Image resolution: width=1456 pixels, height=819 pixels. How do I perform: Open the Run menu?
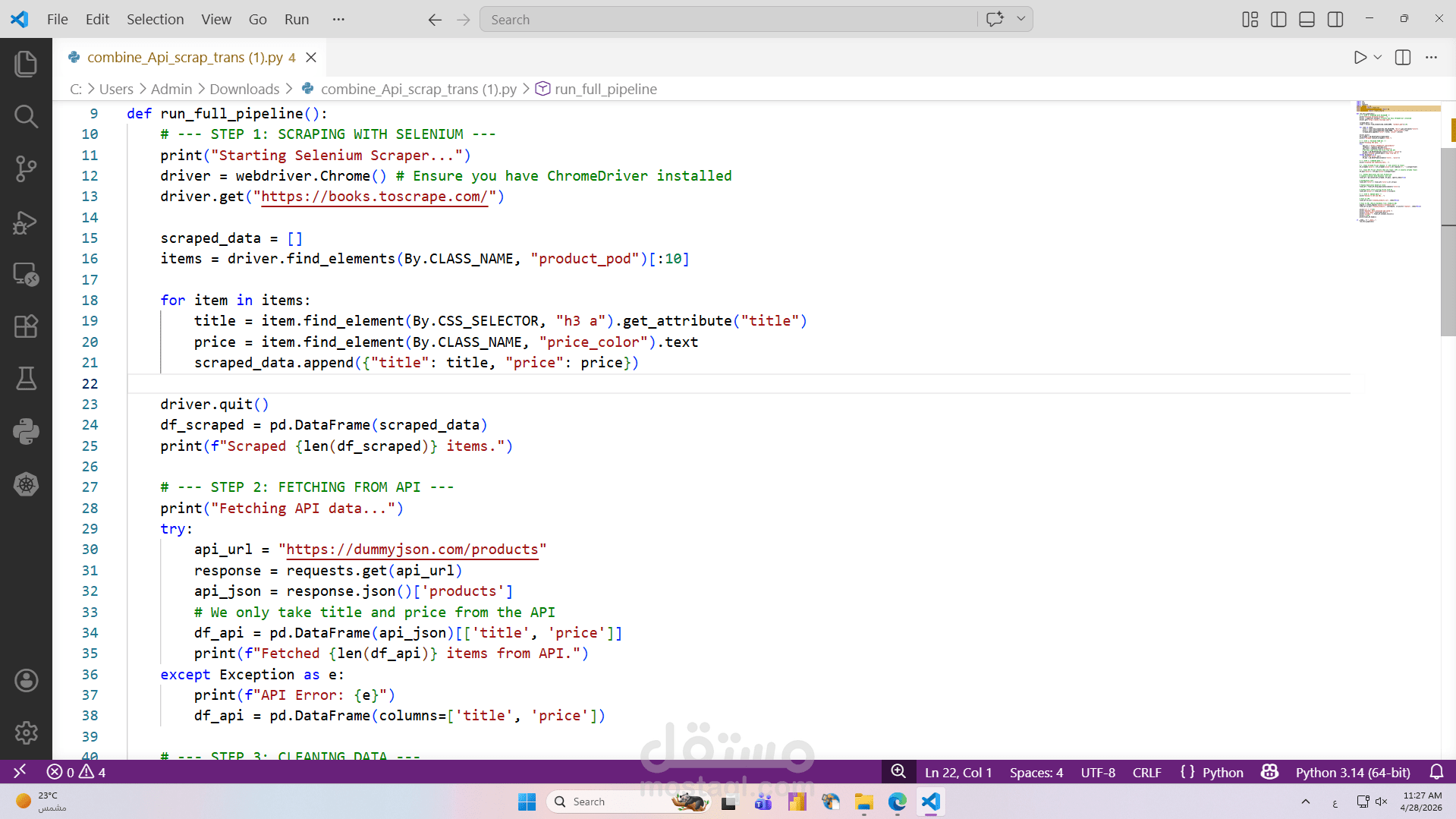point(297,20)
